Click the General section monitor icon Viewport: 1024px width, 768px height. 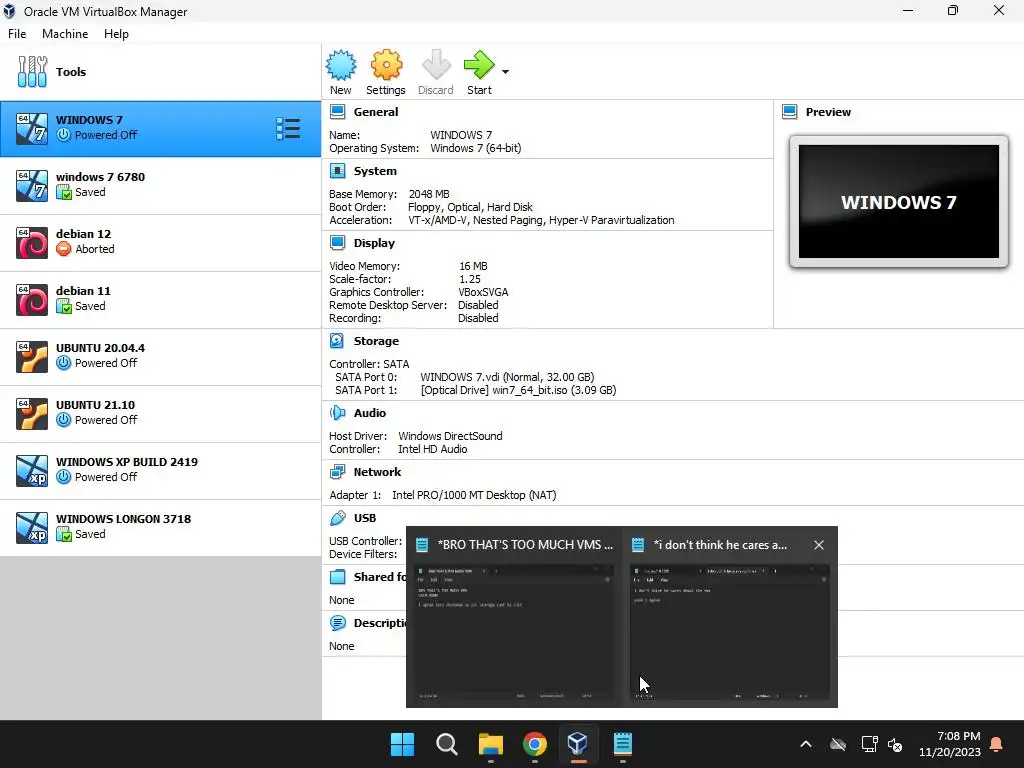coord(338,112)
